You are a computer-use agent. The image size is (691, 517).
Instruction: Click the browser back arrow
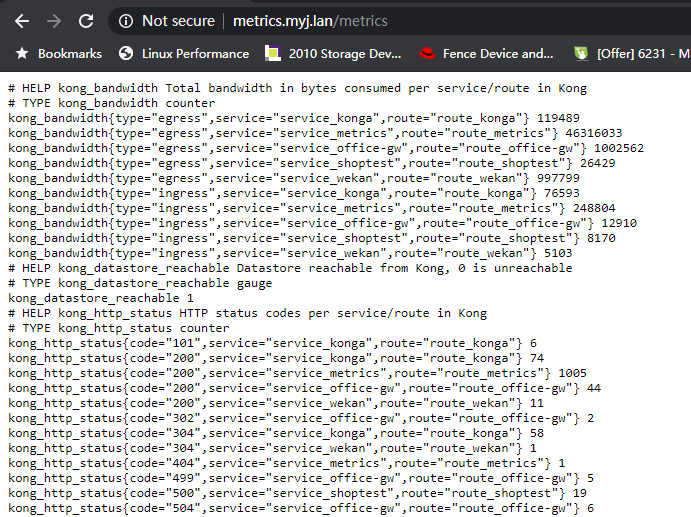click(21, 21)
